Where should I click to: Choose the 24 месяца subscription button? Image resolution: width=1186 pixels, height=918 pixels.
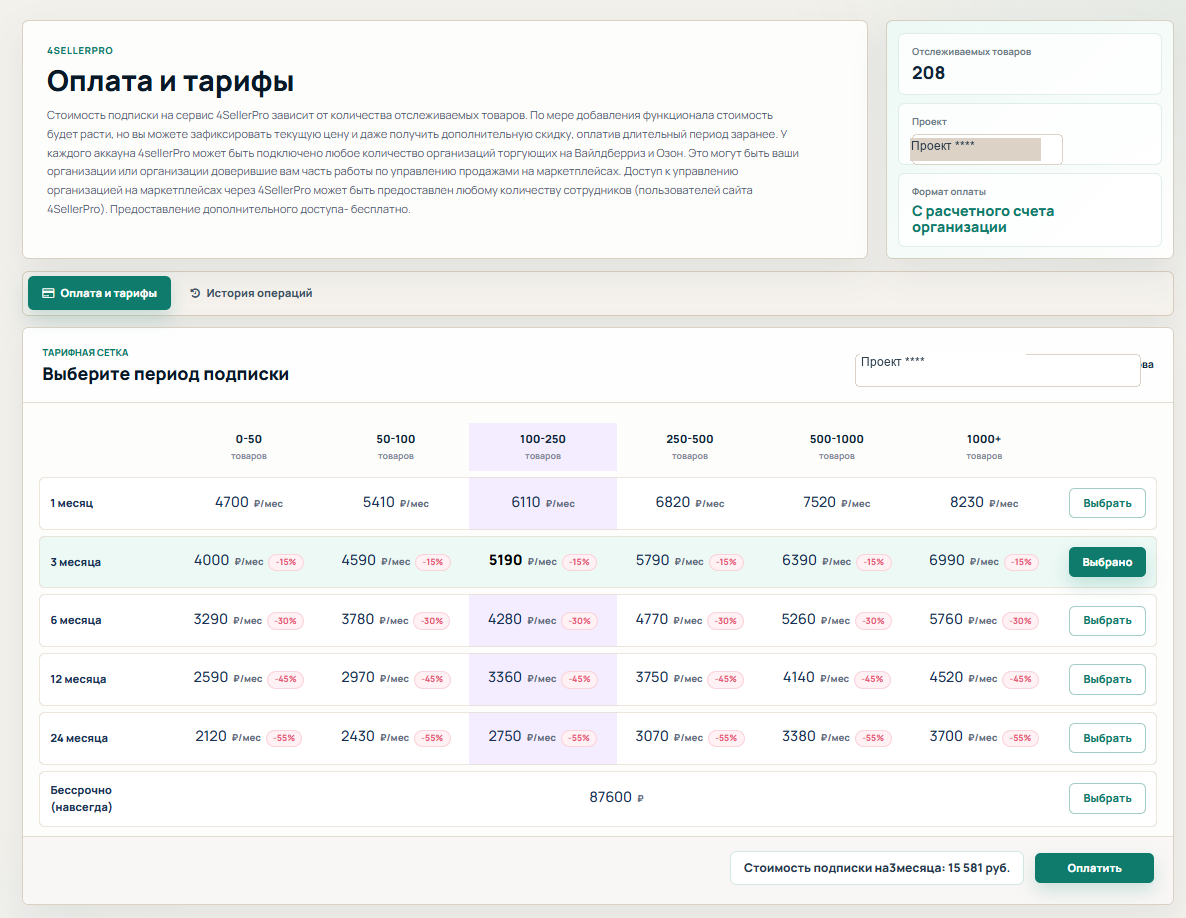pos(1107,738)
